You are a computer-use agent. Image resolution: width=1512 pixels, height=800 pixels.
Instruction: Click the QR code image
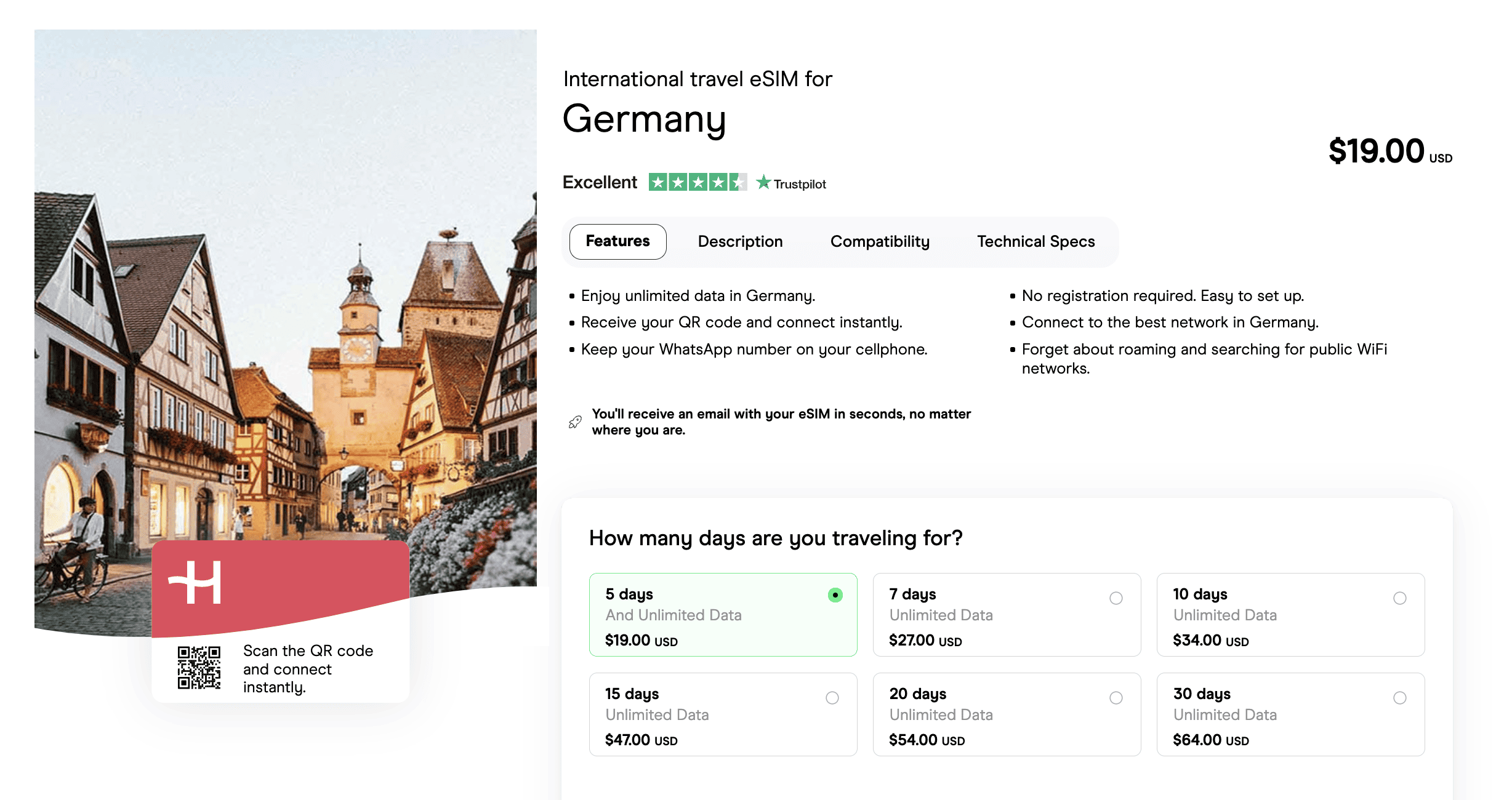[x=199, y=667]
